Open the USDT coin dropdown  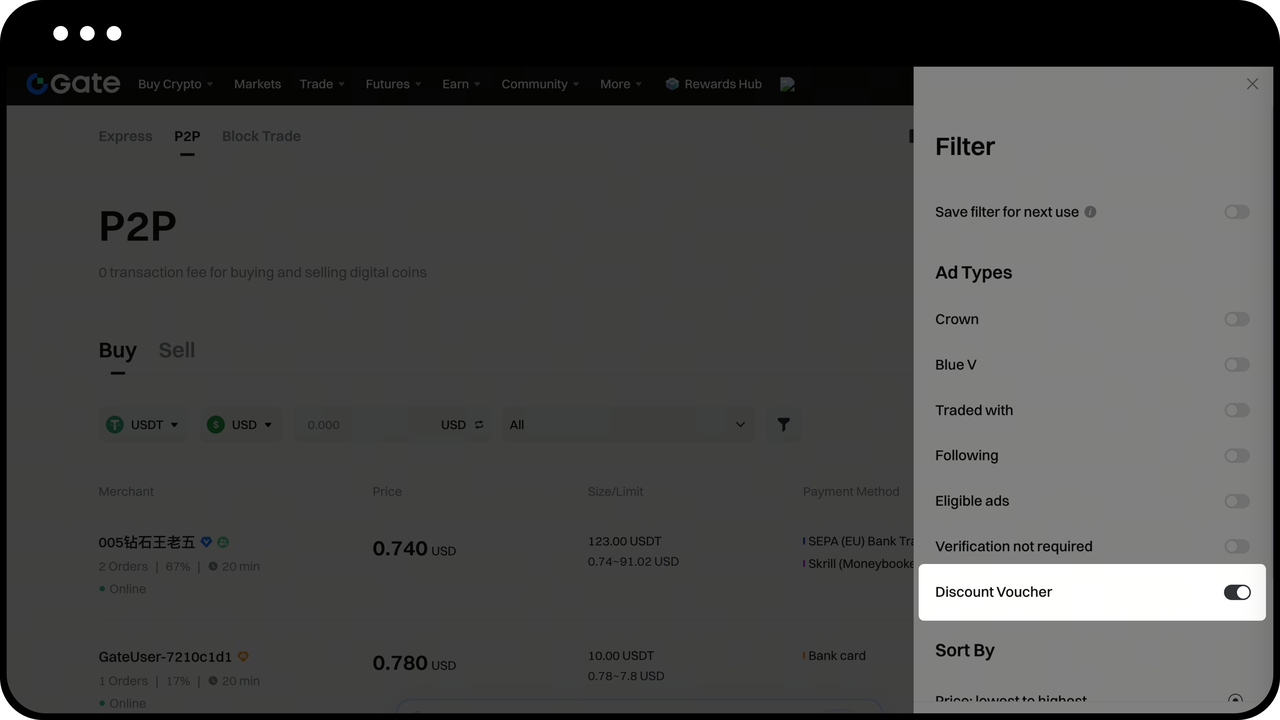coord(143,425)
